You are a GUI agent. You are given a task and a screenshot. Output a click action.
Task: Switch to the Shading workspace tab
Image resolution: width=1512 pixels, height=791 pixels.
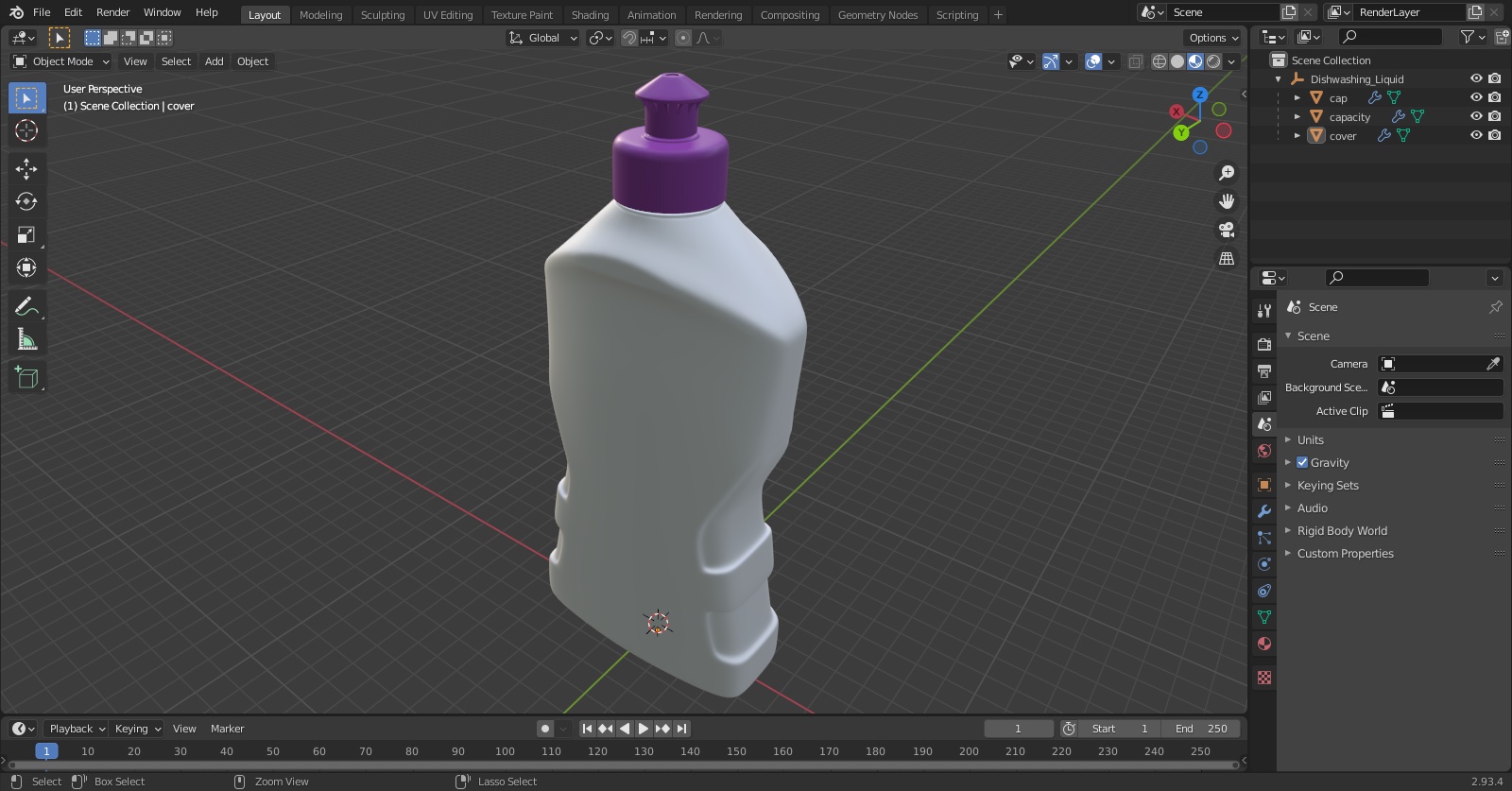590,15
